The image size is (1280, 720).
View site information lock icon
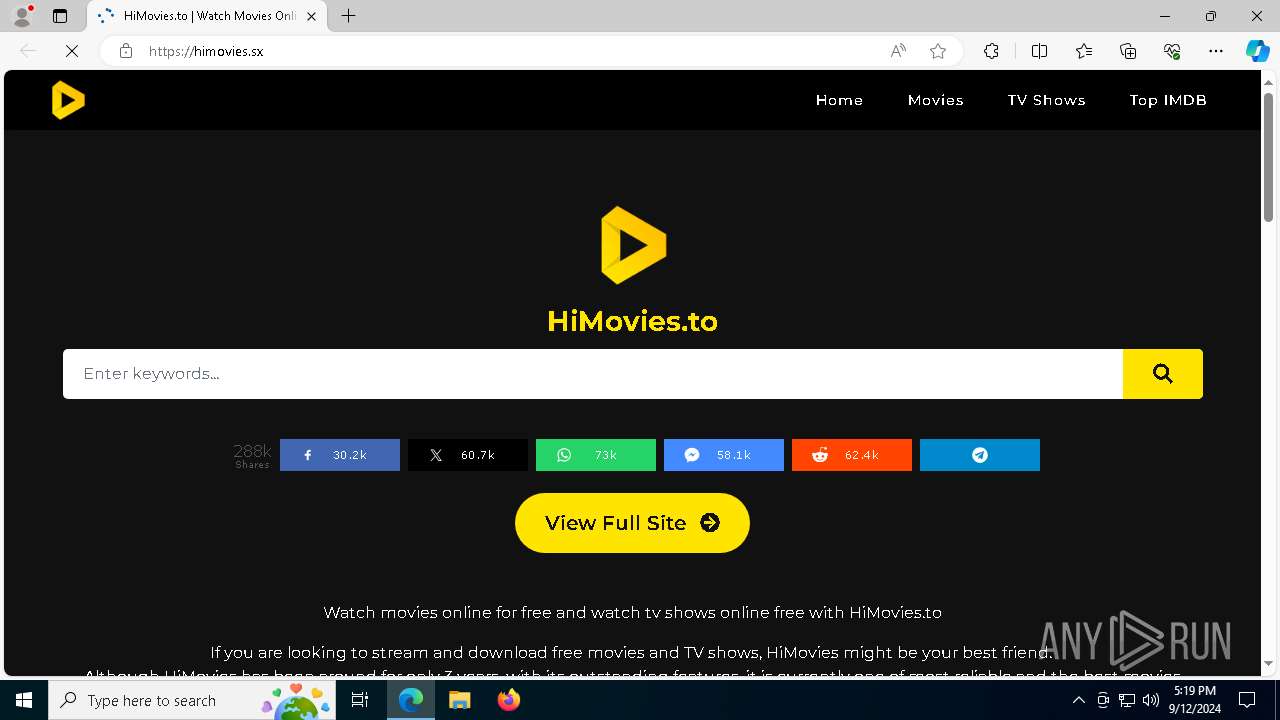[x=126, y=51]
